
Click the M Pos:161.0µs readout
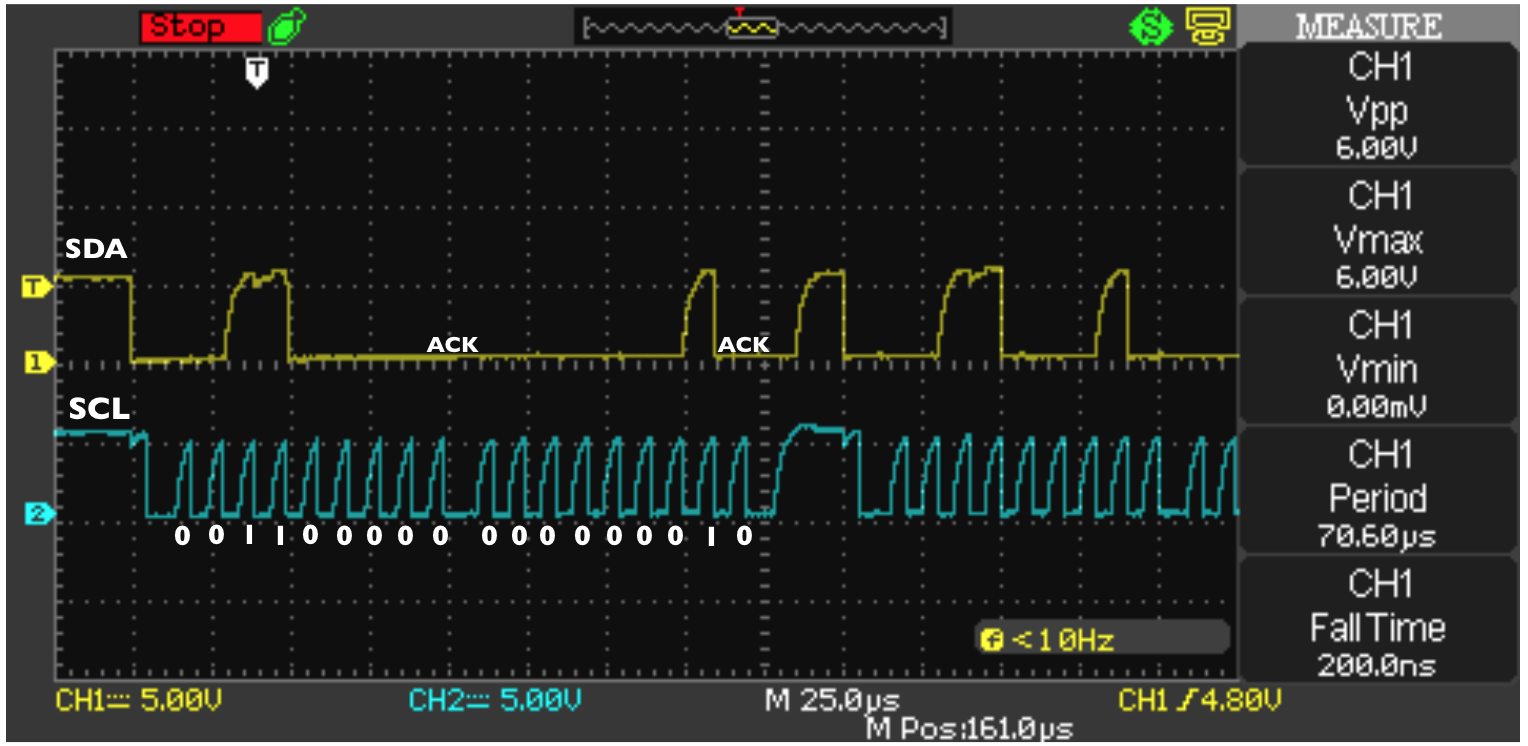pos(969,729)
